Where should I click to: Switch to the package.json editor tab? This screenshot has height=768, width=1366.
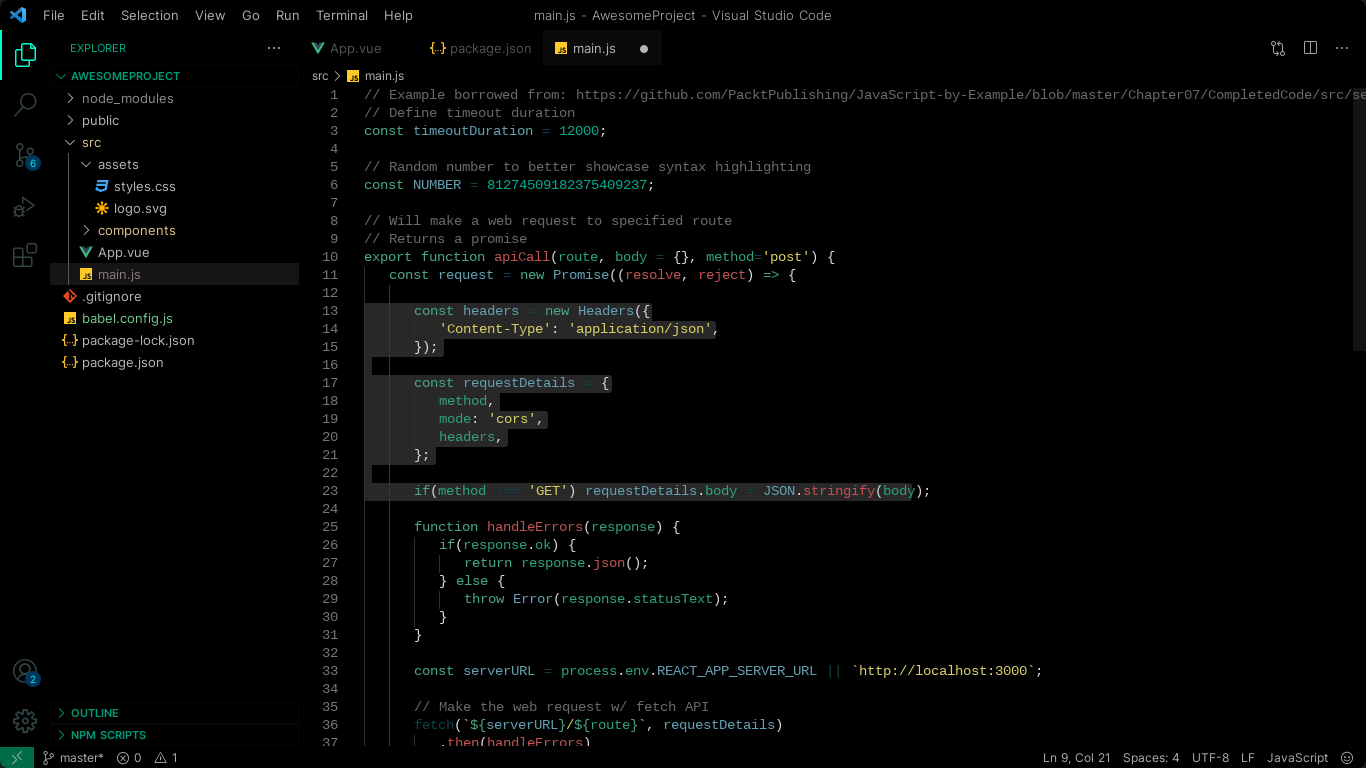click(x=482, y=48)
